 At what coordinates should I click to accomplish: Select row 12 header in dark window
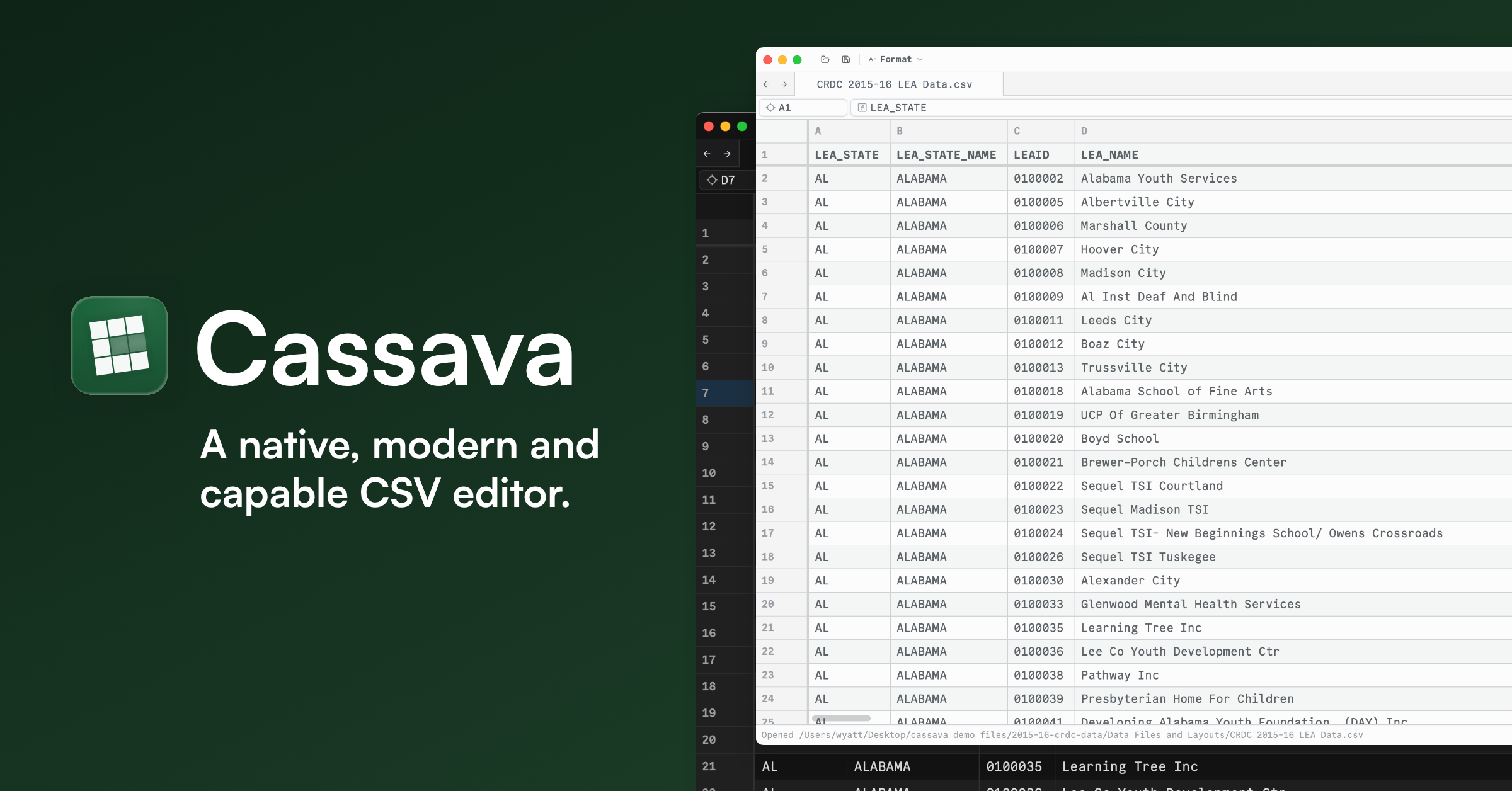coord(724,526)
